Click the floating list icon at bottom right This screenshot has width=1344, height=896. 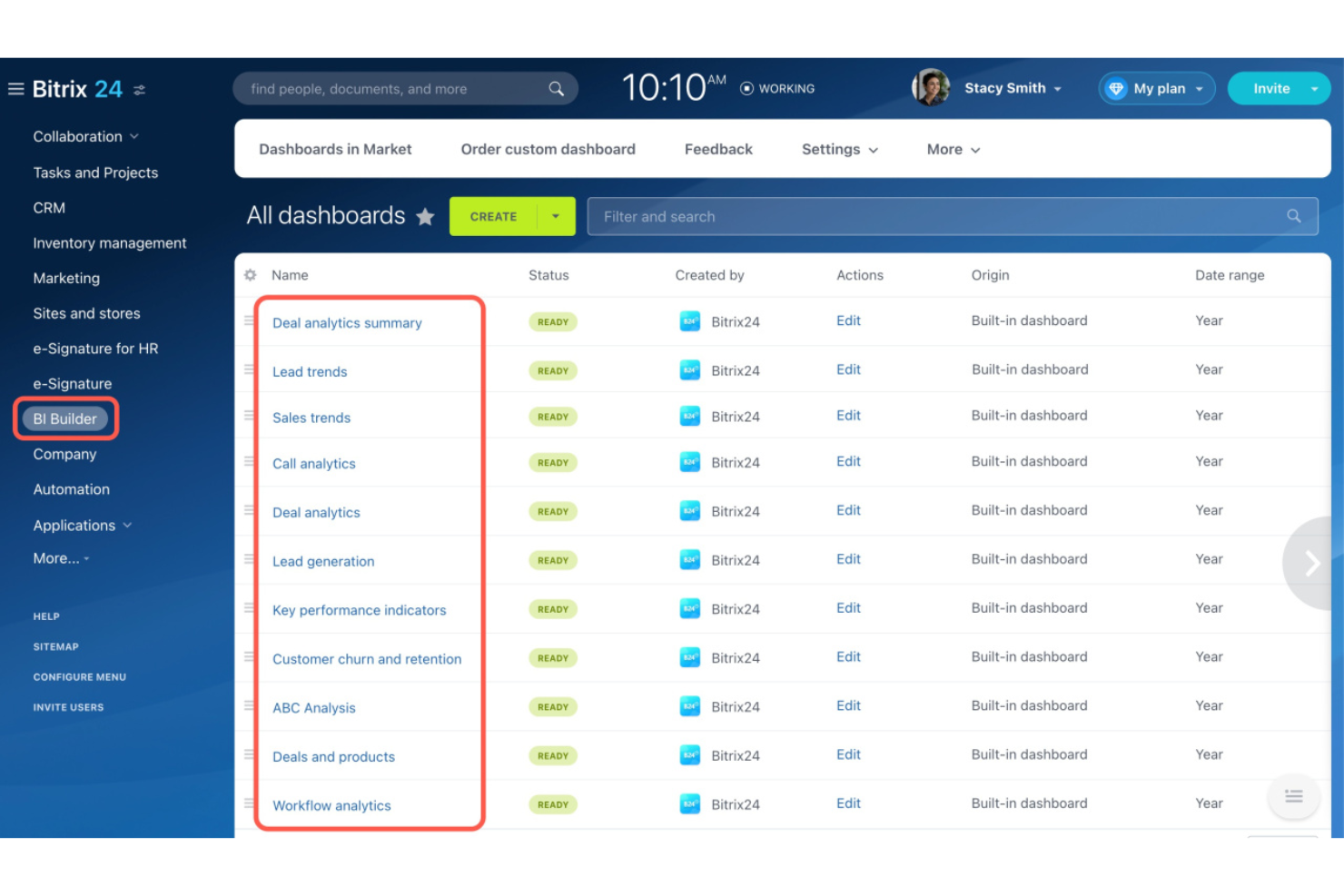[1293, 796]
